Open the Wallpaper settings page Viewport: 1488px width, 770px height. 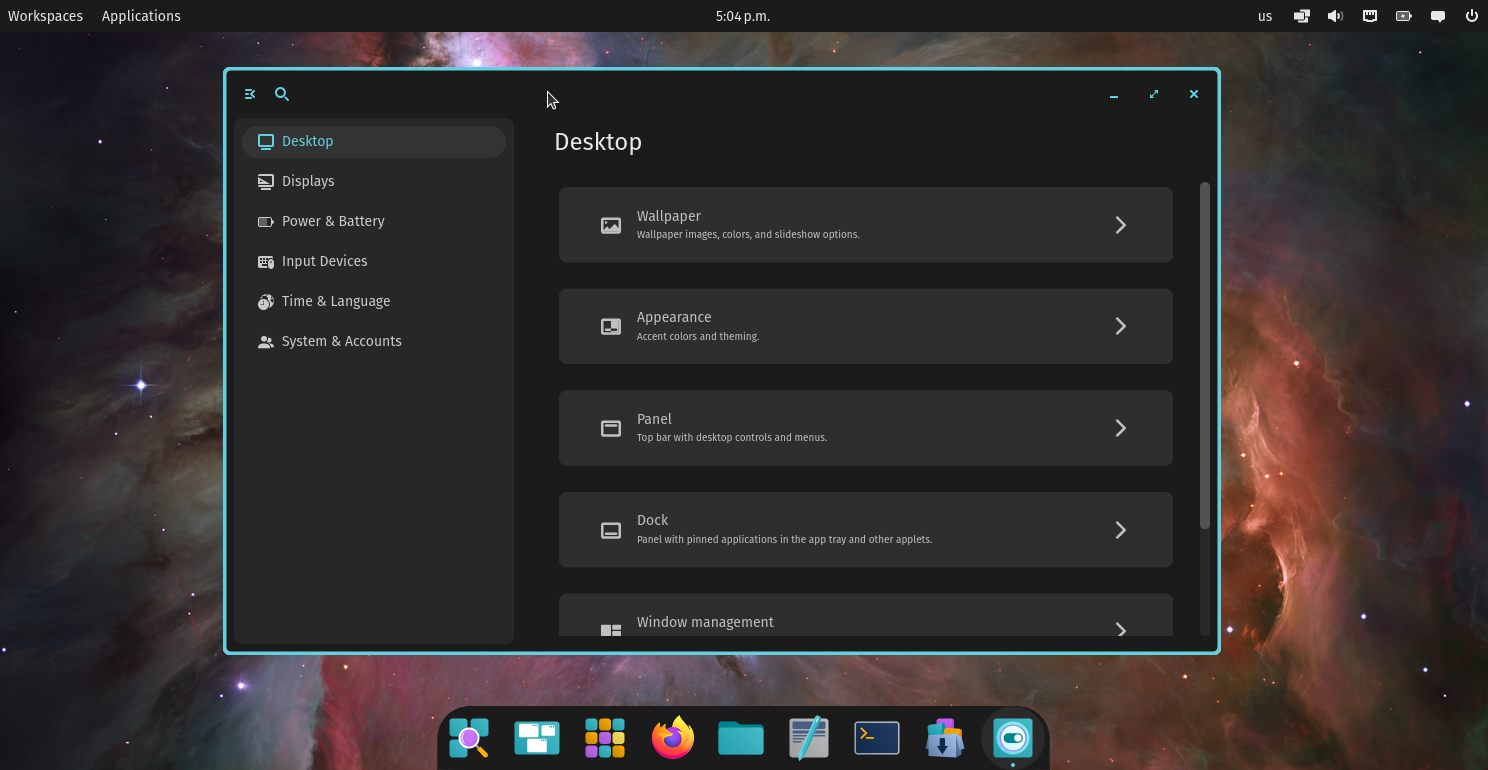click(x=866, y=225)
